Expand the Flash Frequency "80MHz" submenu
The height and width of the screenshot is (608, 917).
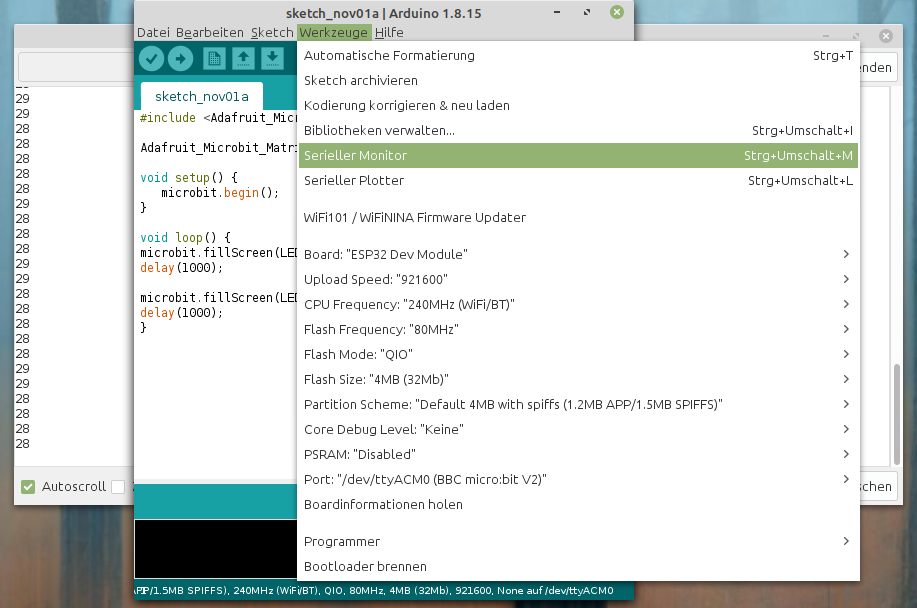[577, 330]
